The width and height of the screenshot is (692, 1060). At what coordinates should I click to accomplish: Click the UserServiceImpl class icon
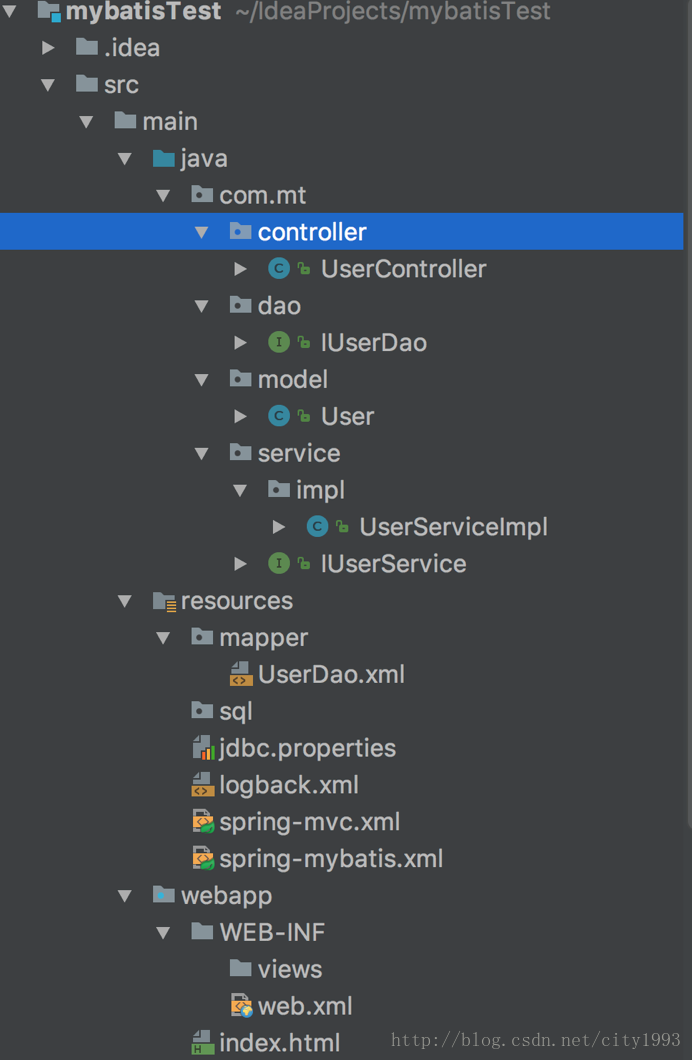click(x=317, y=526)
